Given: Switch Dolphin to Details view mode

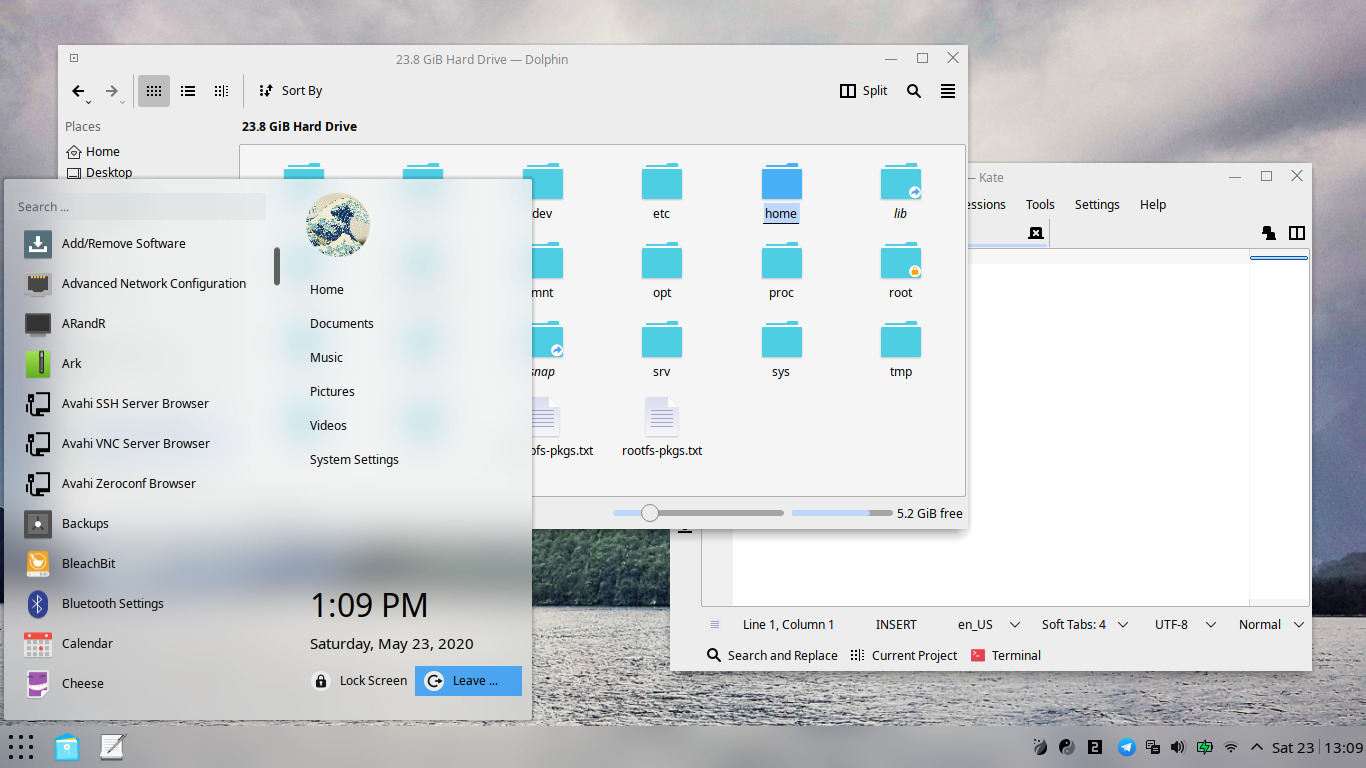Looking at the screenshot, I should point(221,91).
